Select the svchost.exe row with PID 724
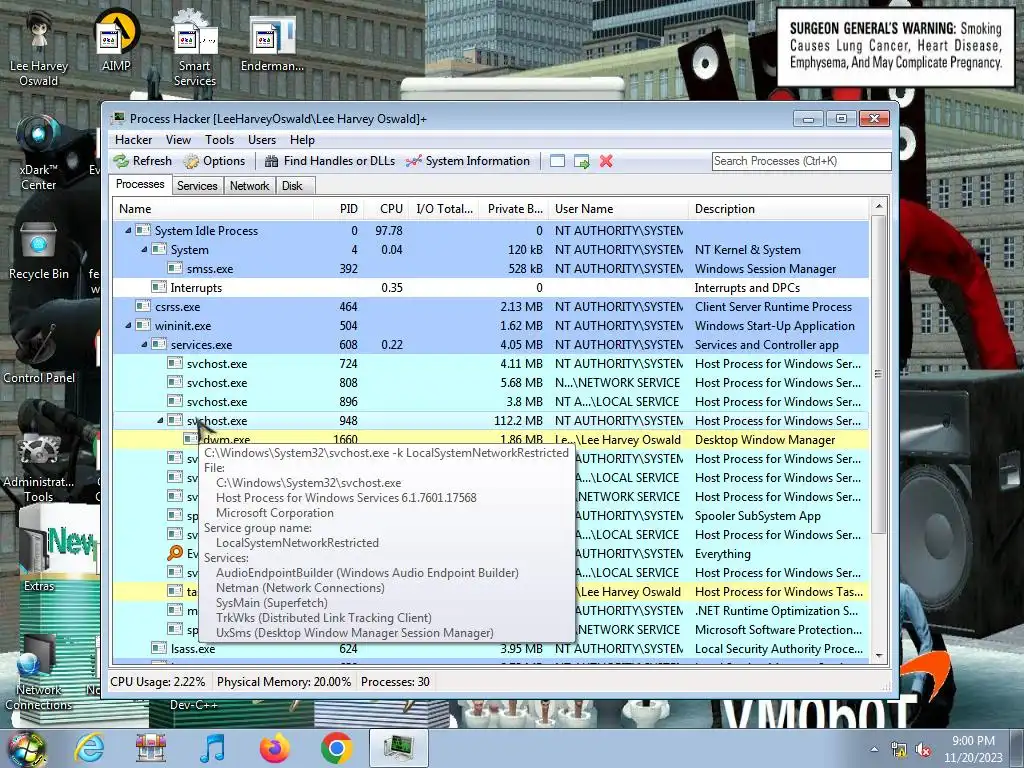The image size is (1024, 768). (x=491, y=364)
